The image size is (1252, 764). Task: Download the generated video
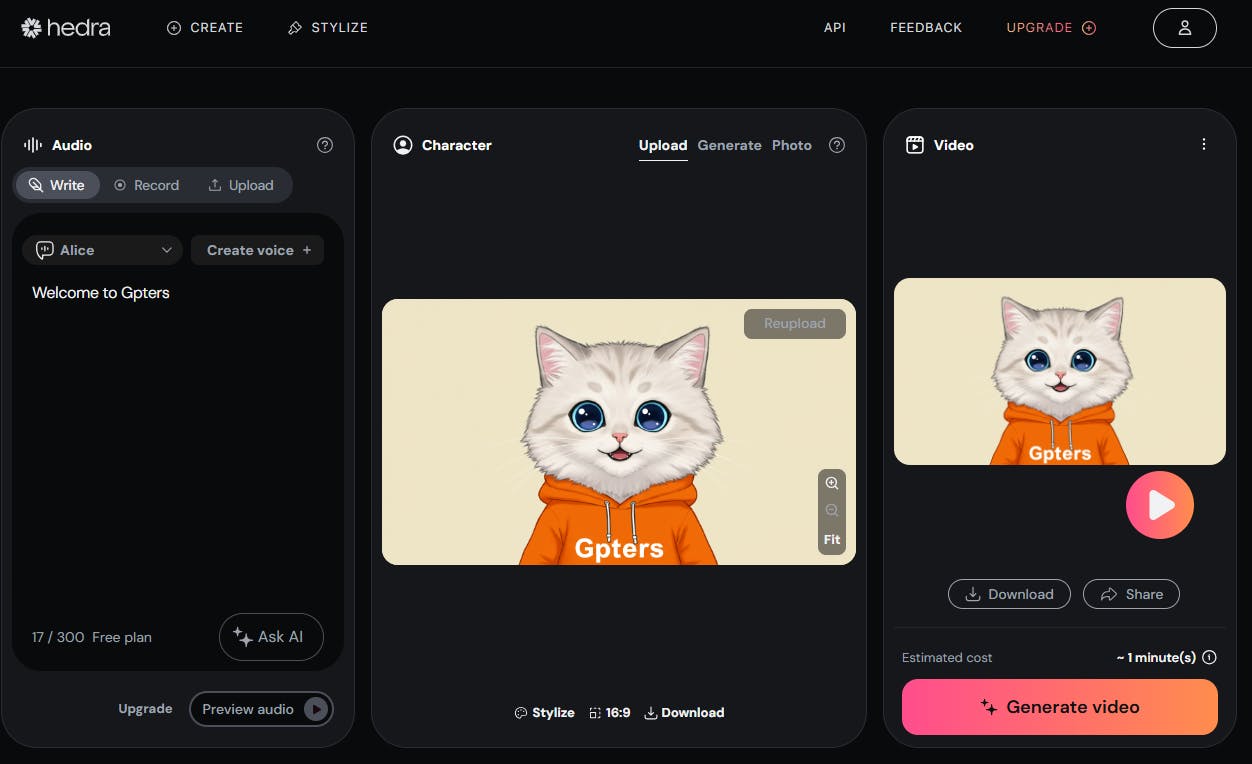click(x=1009, y=594)
